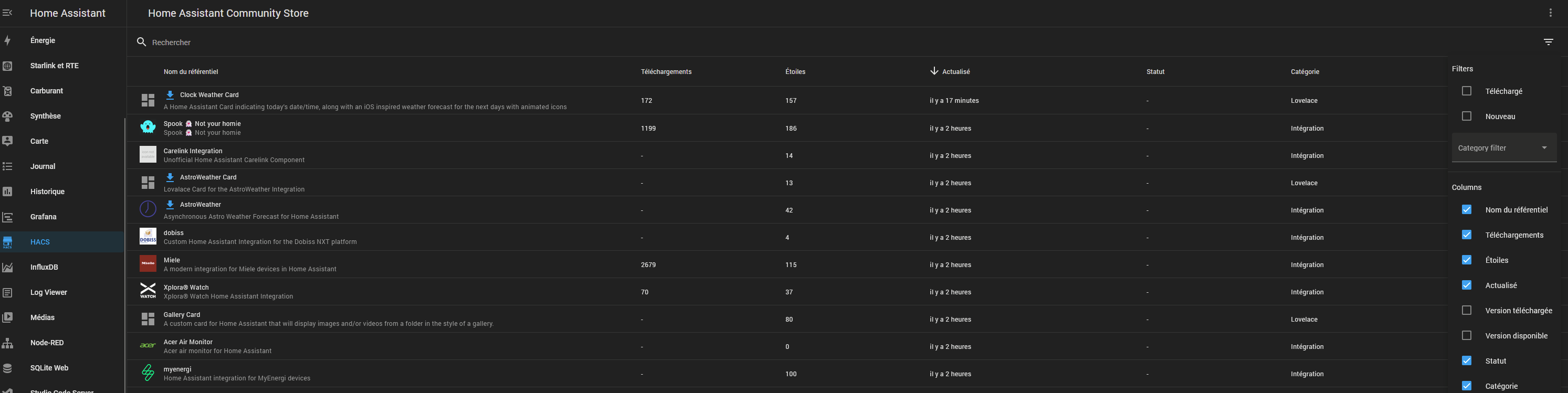Click the Xplora Watch logo

(x=148, y=291)
